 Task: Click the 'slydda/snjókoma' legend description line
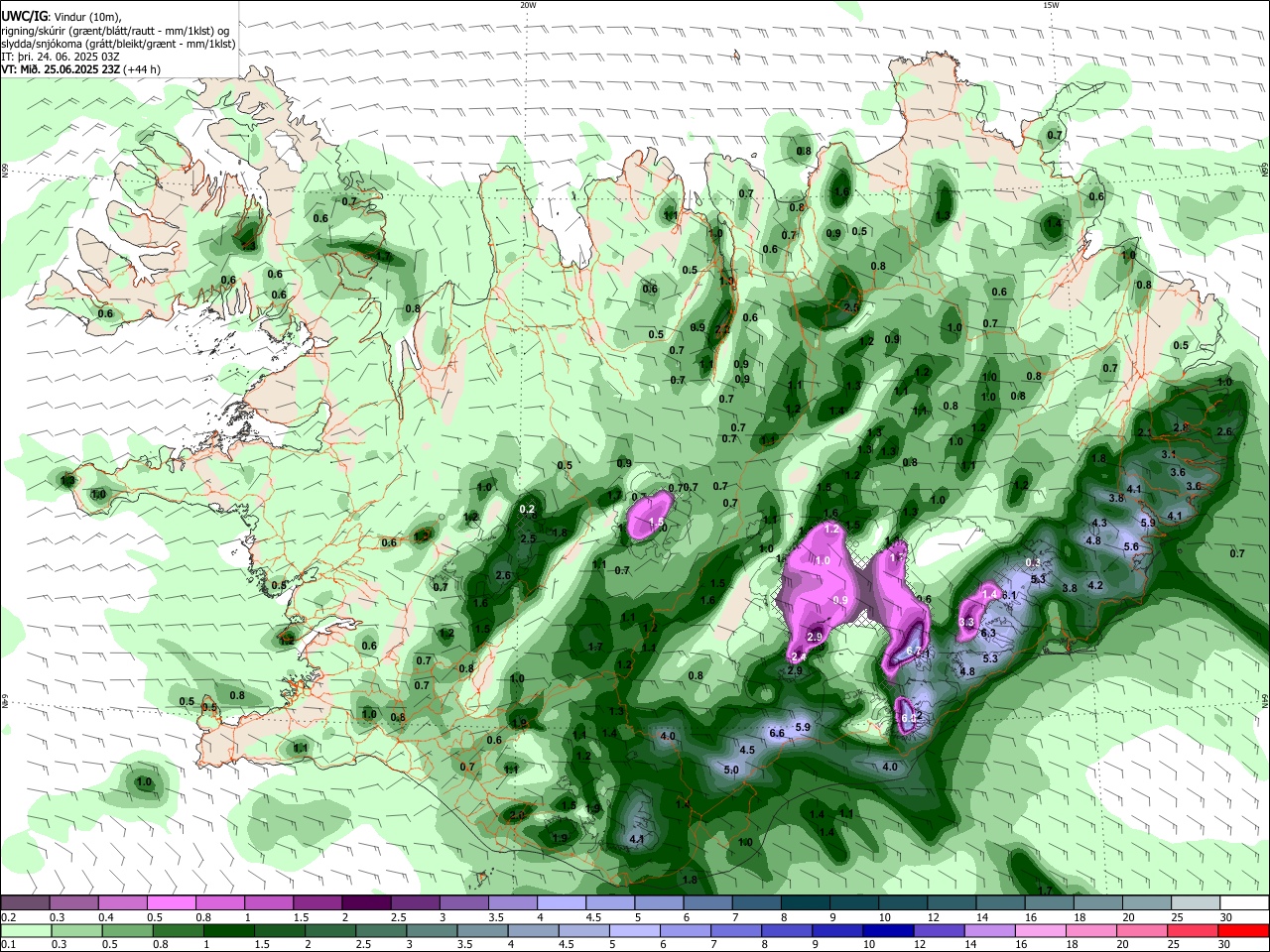pyautogui.click(x=118, y=44)
